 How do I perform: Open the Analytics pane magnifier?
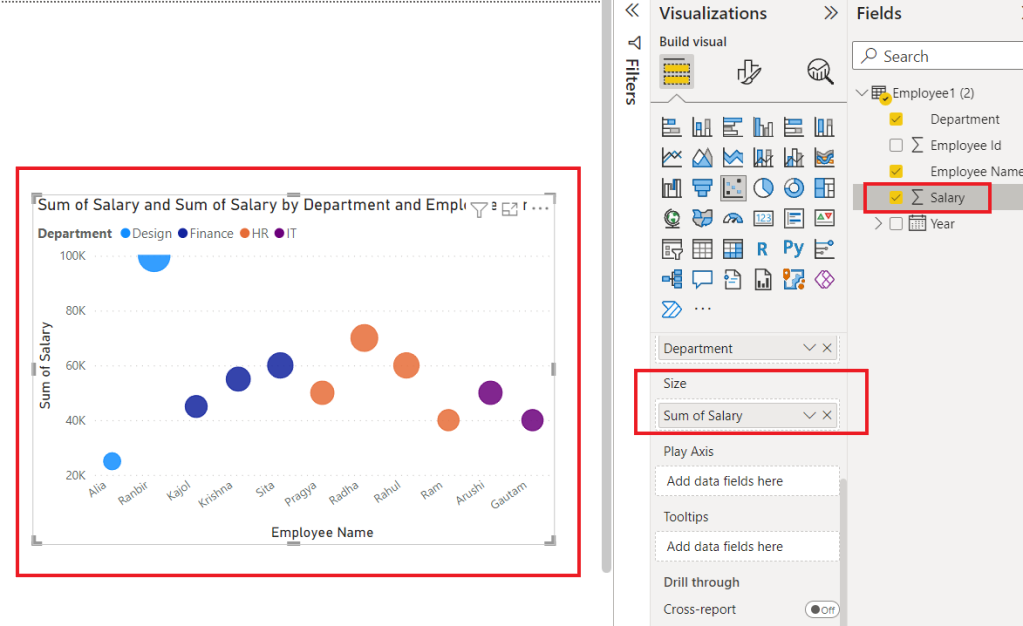coord(818,71)
